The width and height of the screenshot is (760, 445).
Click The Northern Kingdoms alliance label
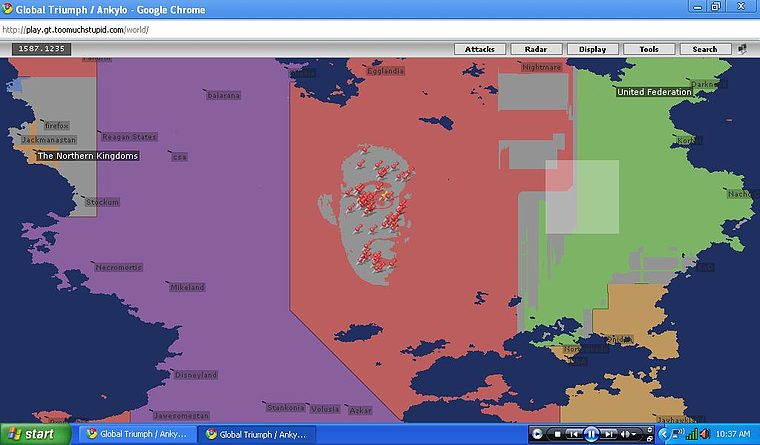(88, 156)
